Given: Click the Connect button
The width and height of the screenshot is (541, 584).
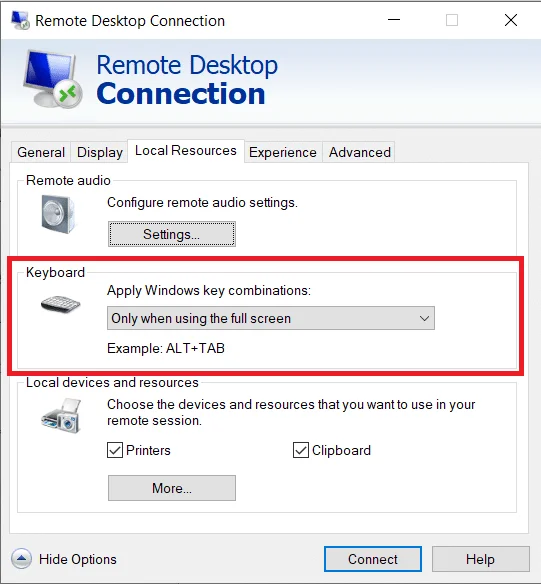Looking at the screenshot, I should pyautogui.click(x=373, y=559).
